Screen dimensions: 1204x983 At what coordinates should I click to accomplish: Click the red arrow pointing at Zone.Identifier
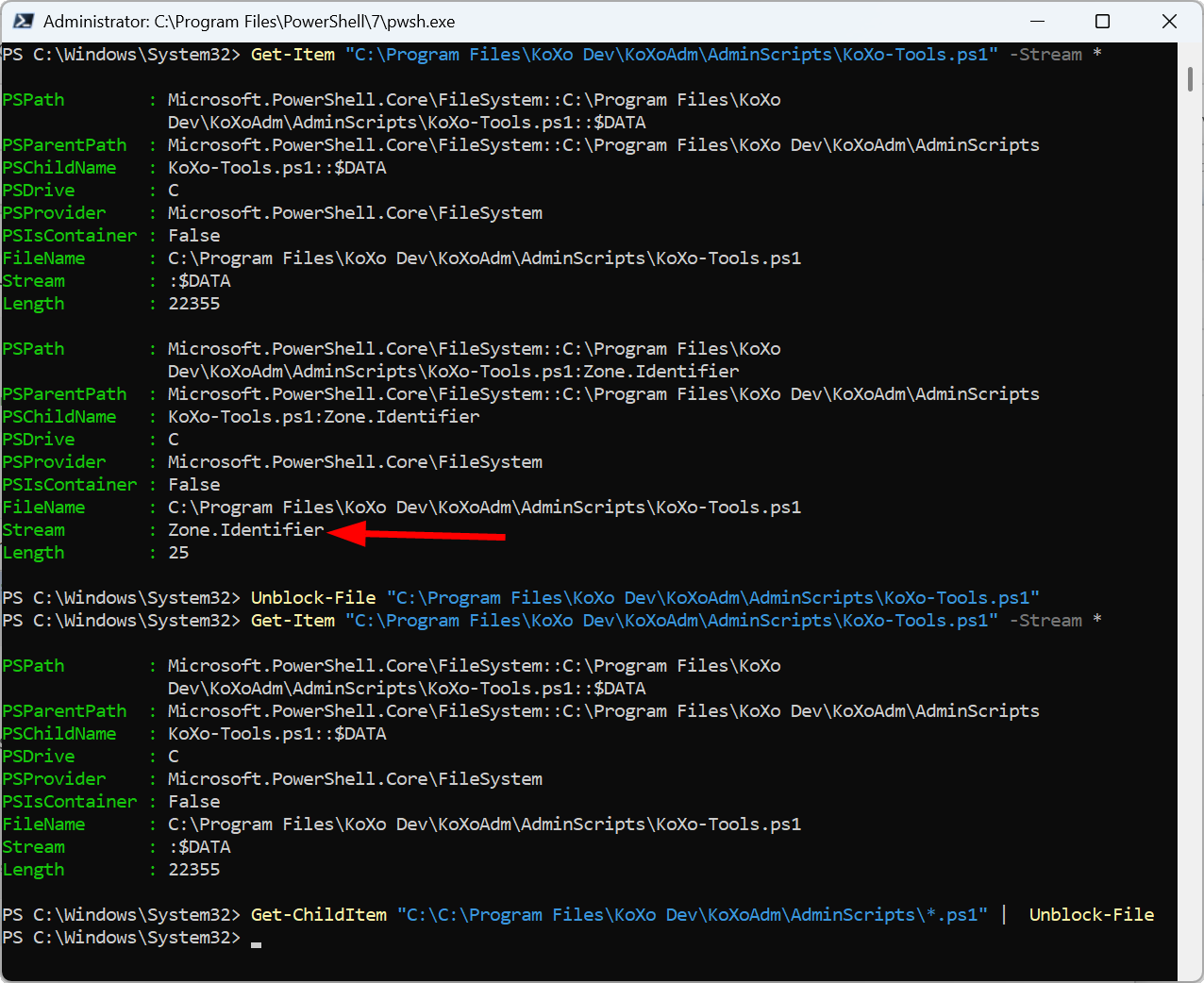(x=416, y=535)
